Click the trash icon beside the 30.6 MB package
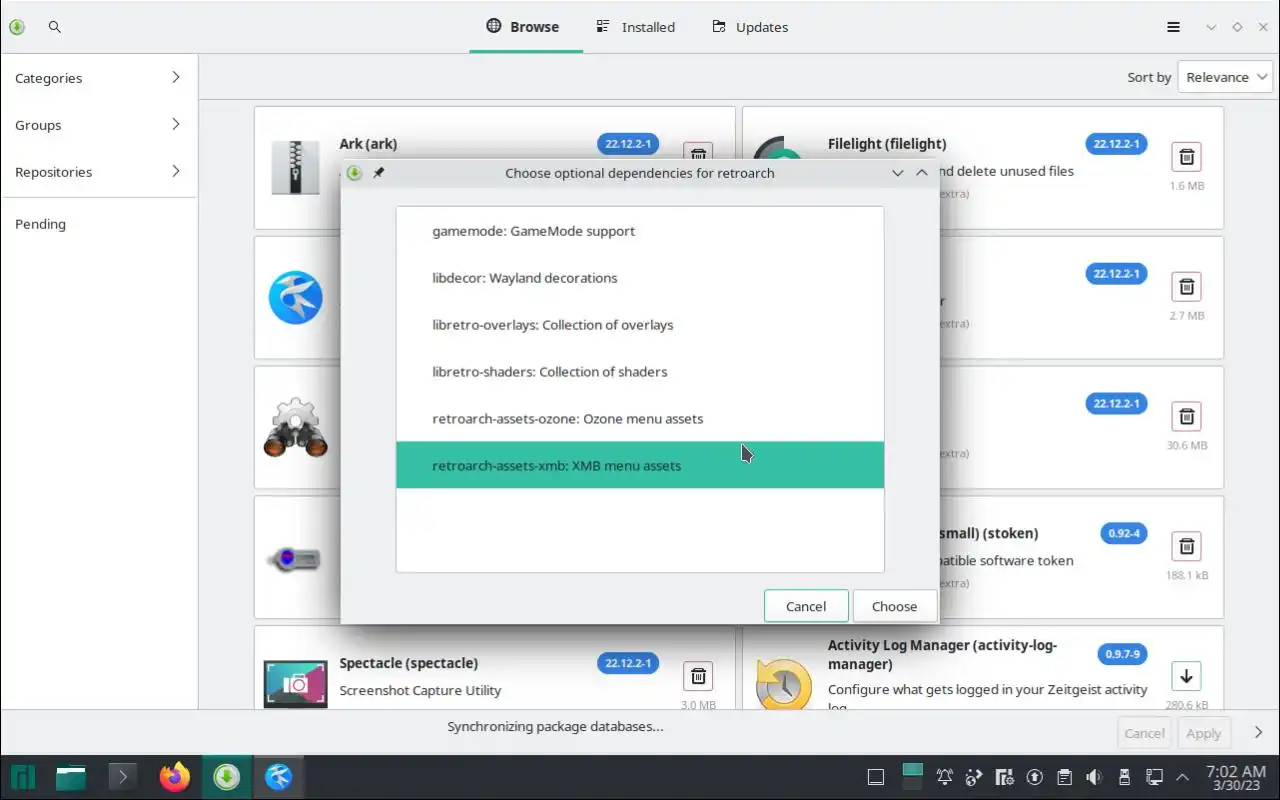1280x800 pixels. click(x=1186, y=417)
